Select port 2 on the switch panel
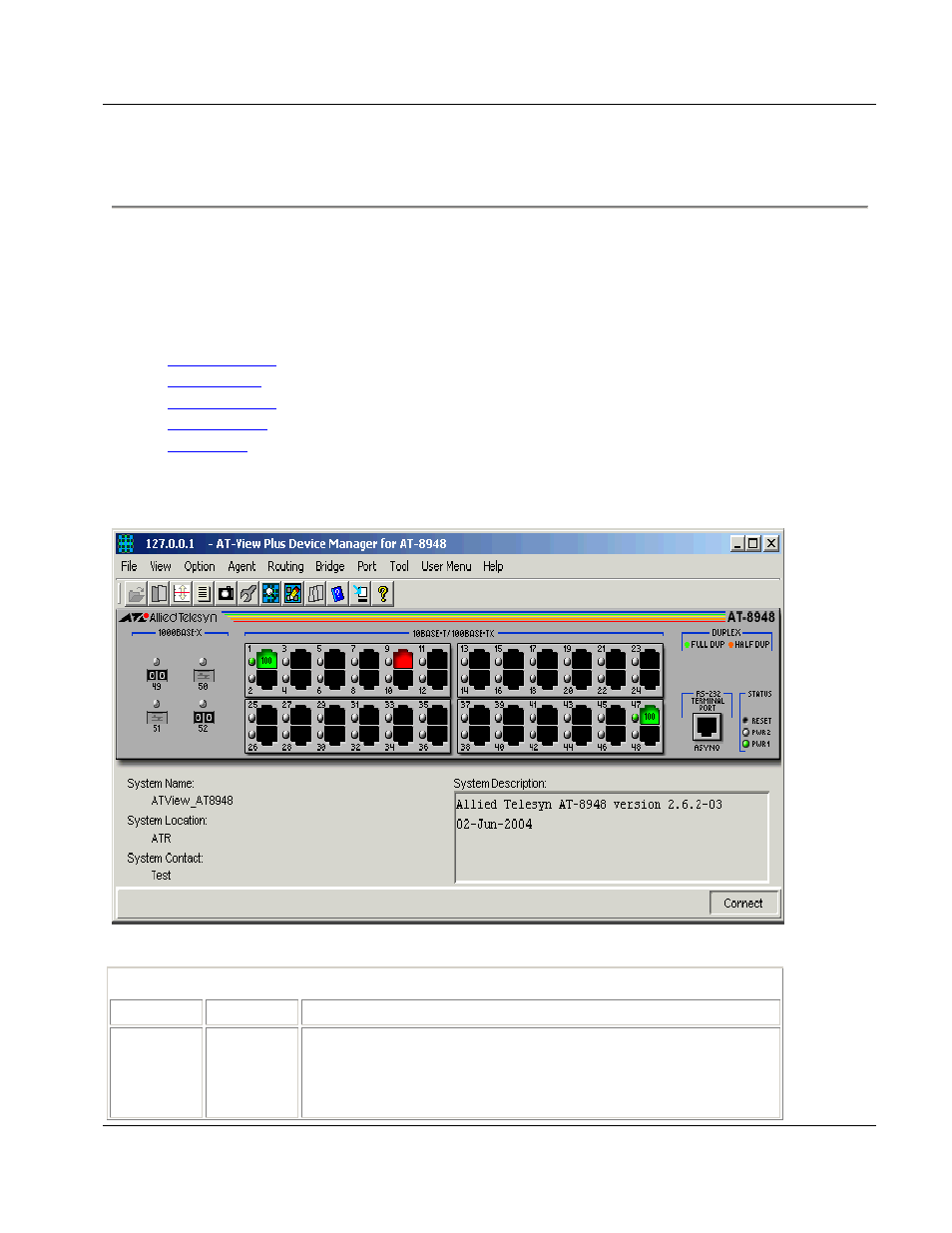Image resolution: width=952 pixels, height=1233 pixels. tap(266, 680)
